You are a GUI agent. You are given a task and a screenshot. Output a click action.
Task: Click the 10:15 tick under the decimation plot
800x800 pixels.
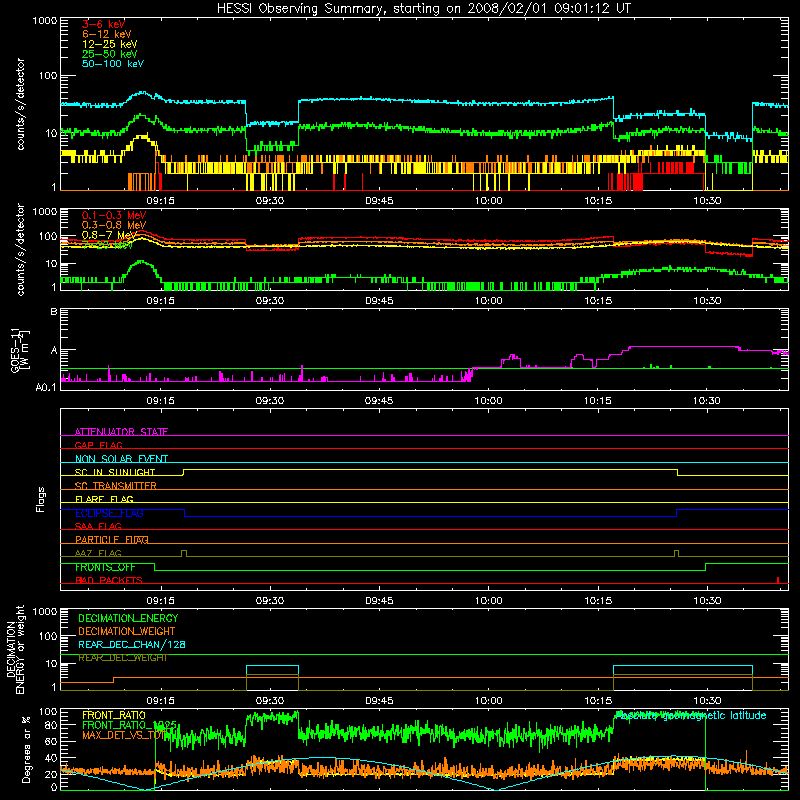pos(598,701)
